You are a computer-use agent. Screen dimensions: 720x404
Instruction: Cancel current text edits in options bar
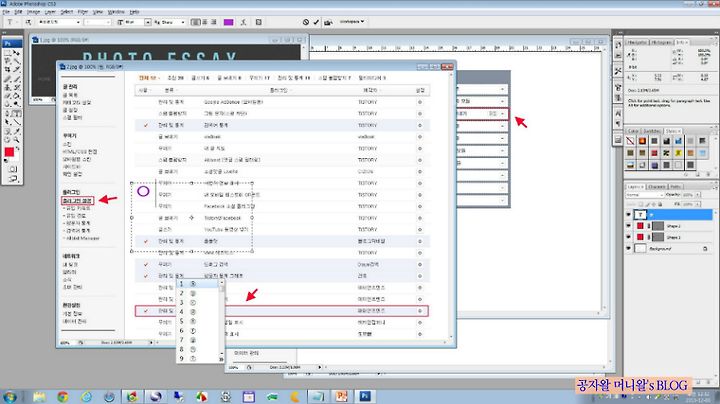point(306,22)
